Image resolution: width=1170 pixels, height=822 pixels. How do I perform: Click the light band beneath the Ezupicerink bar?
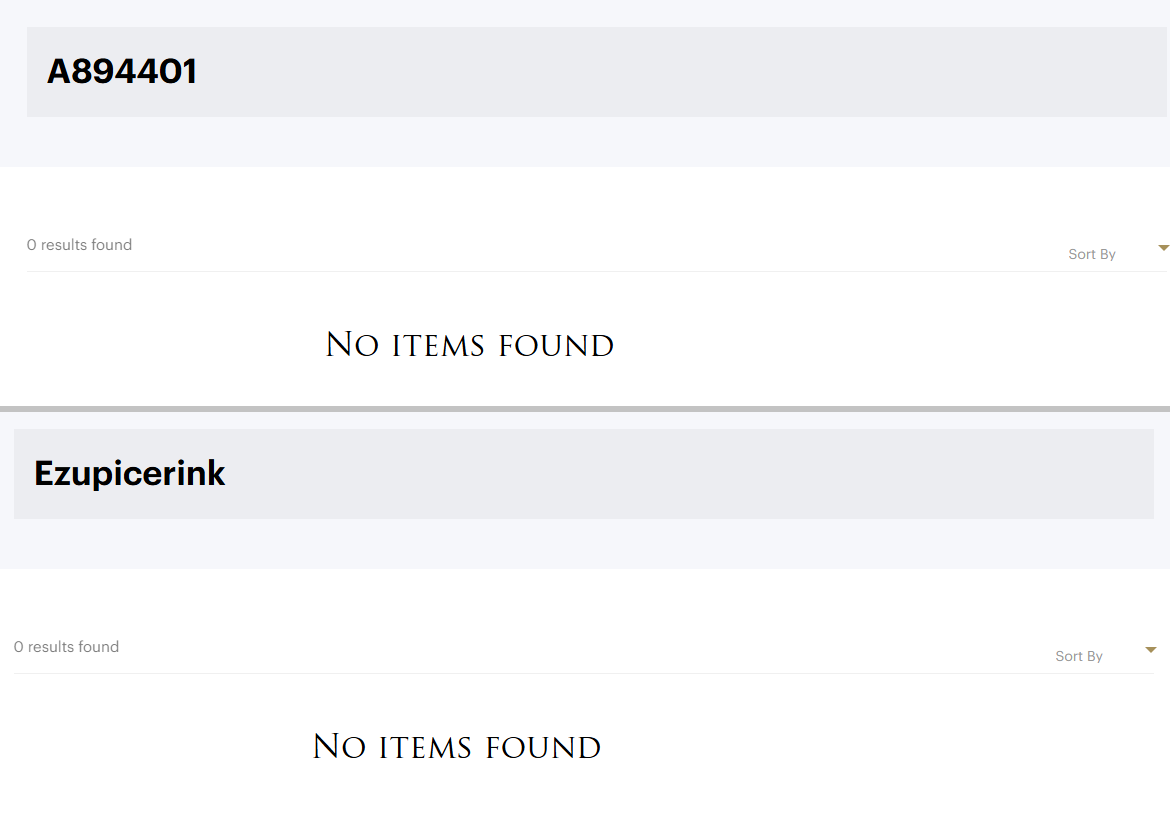pyautogui.click(x=585, y=544)
